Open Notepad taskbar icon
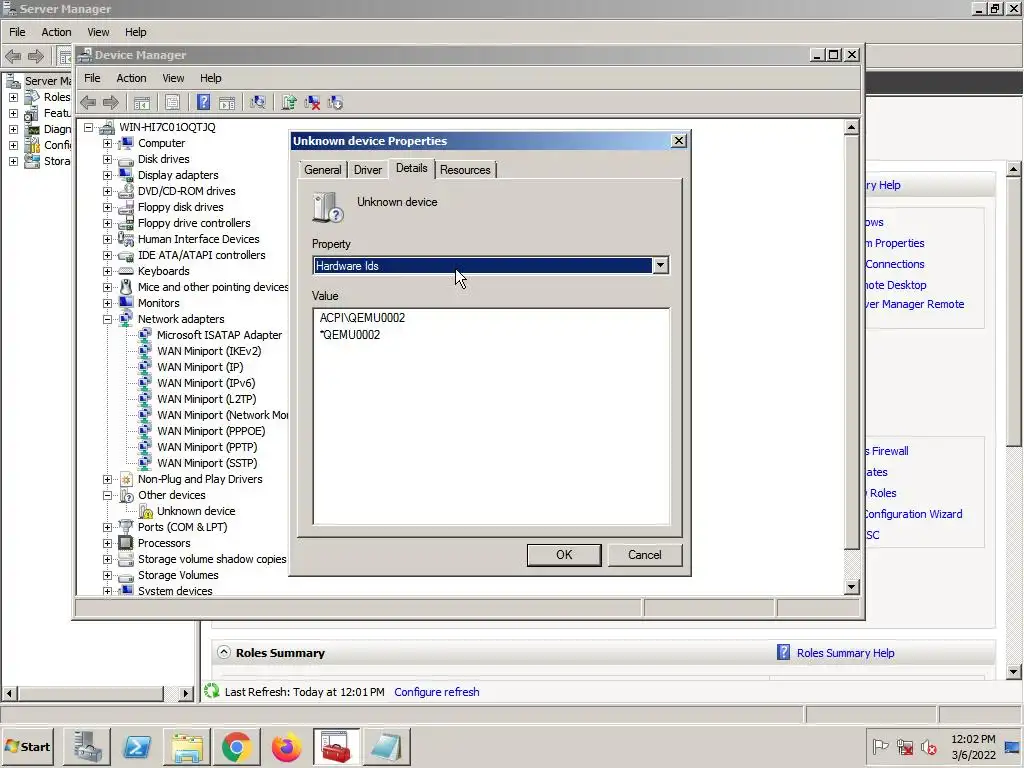The width and height of the screenshot is (1024, 768). click(x=386, y=746)
